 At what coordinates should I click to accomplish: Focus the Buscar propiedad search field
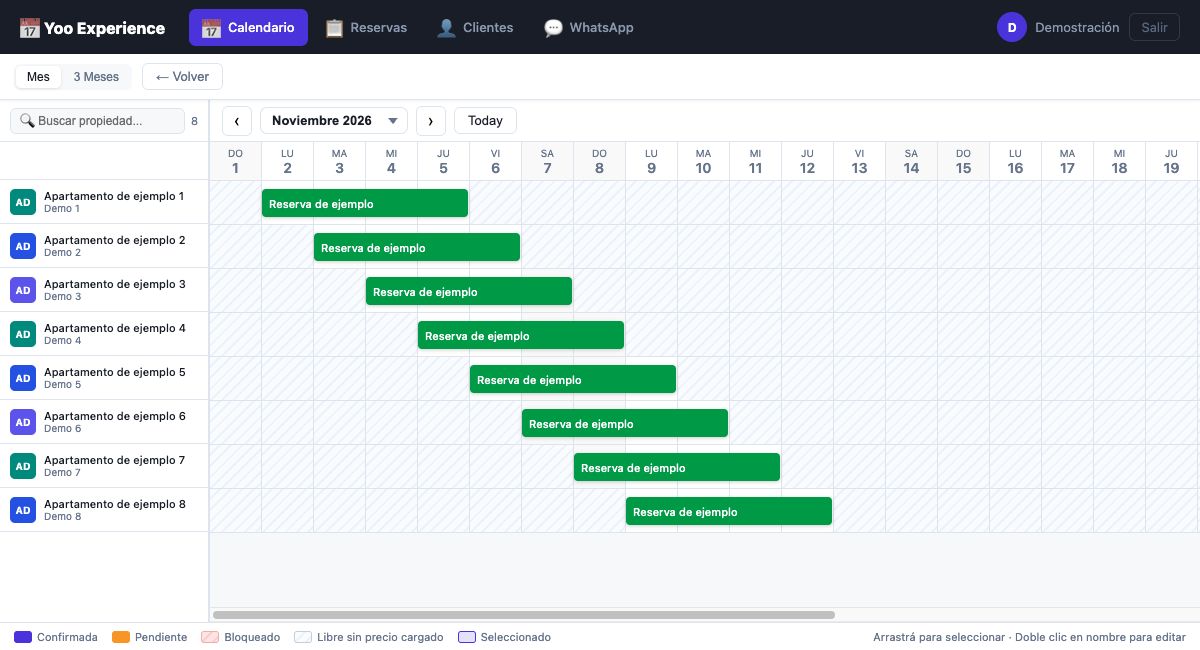pos(97,121)
